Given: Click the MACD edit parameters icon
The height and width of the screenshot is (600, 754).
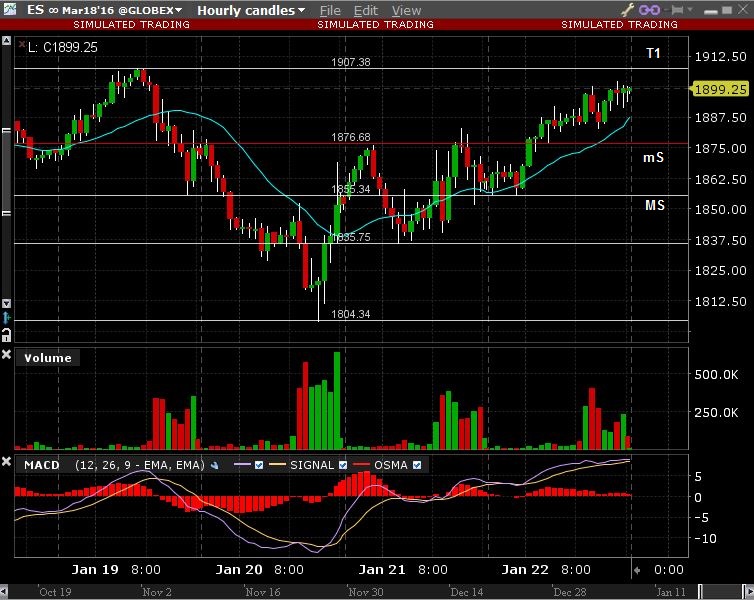Looking at the screenshot, I should 214,465.
